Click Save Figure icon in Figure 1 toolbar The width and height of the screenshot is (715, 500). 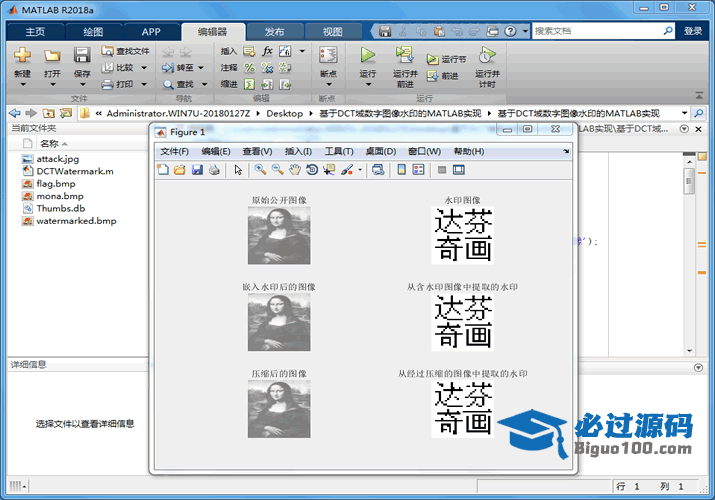[x=197, y=170]
